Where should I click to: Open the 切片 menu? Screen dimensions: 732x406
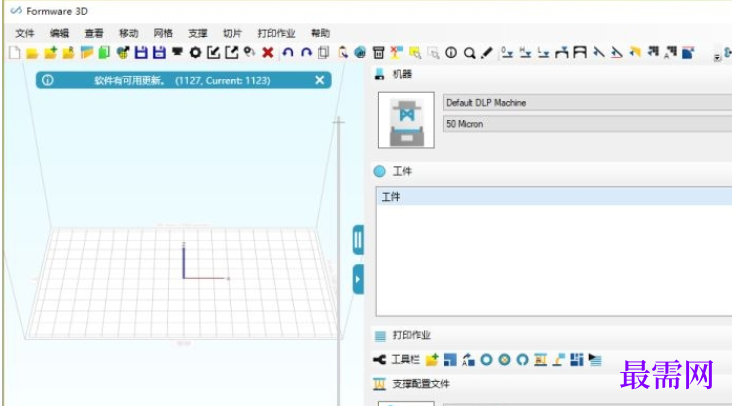(232, 33)
